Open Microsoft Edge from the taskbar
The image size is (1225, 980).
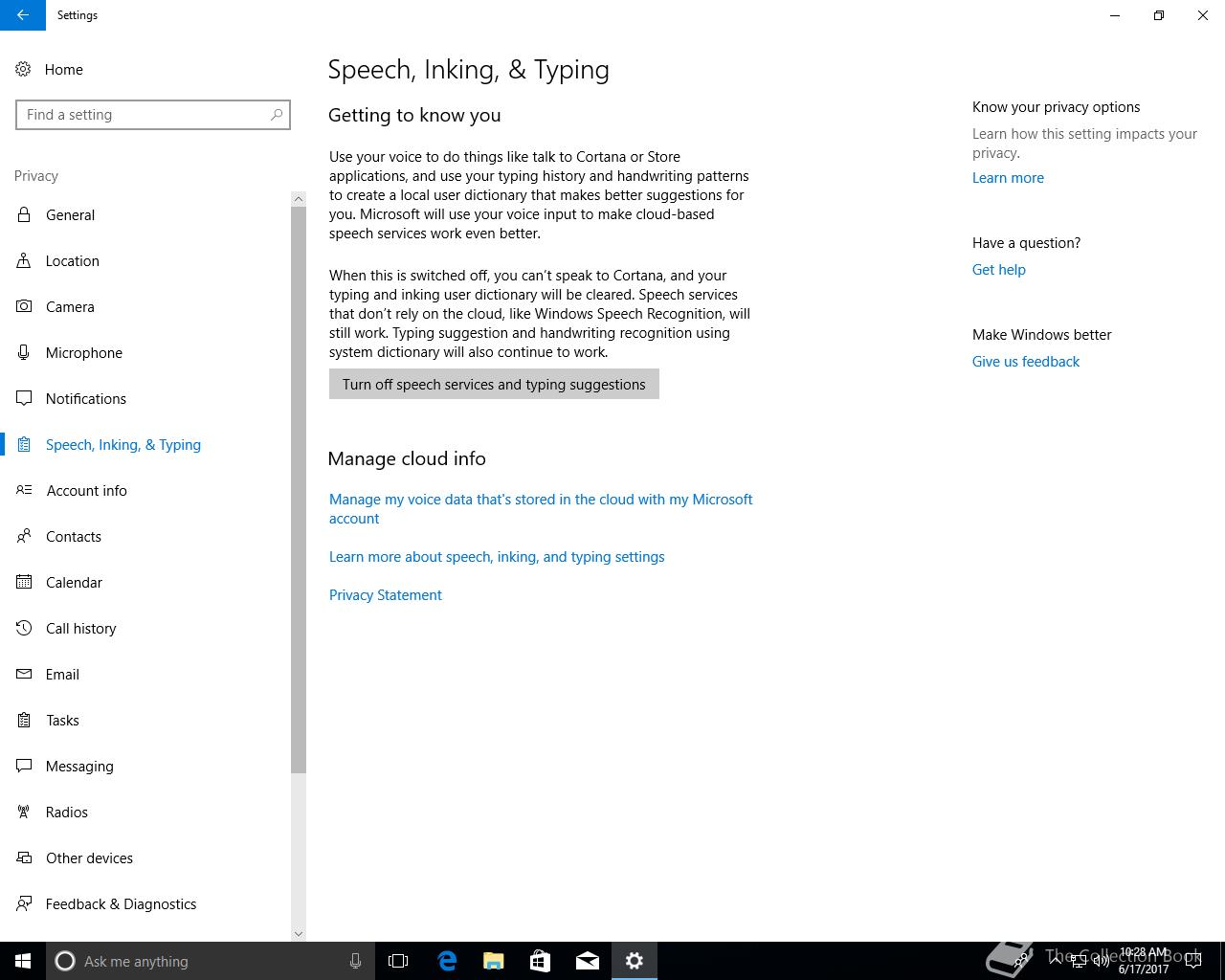tap(447, 961)
